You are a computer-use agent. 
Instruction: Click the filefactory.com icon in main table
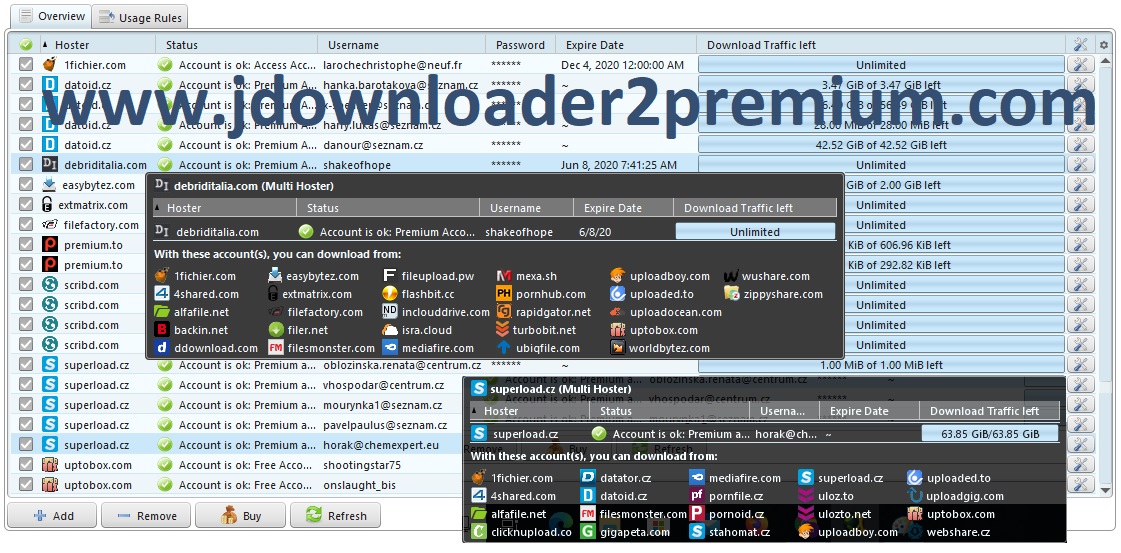[49, 225]
